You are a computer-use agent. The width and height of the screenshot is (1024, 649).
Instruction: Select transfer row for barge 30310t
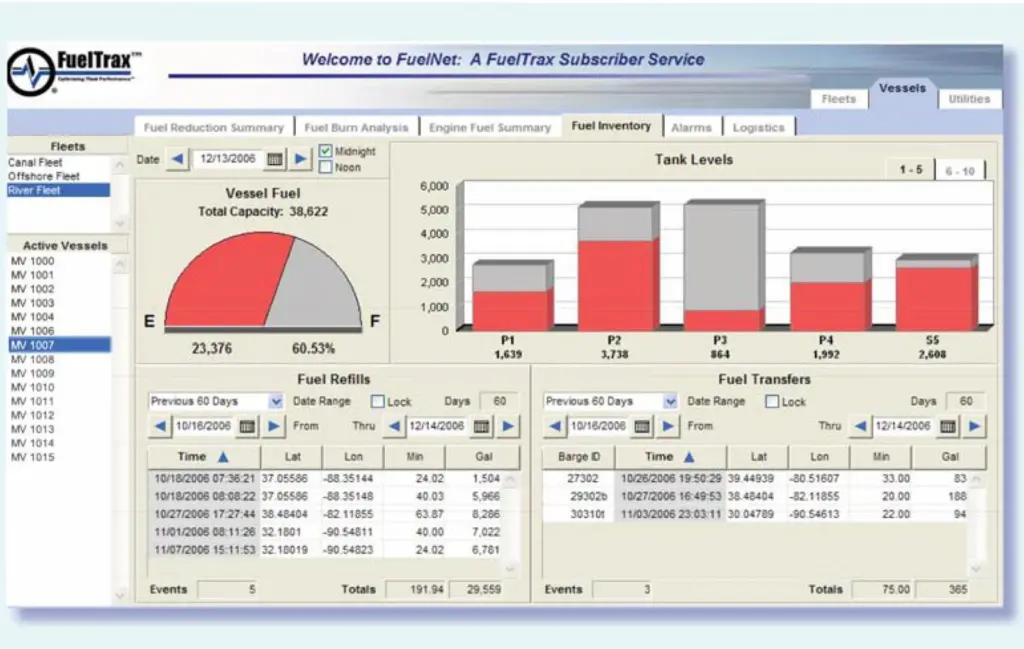click(x=756, y=514)
